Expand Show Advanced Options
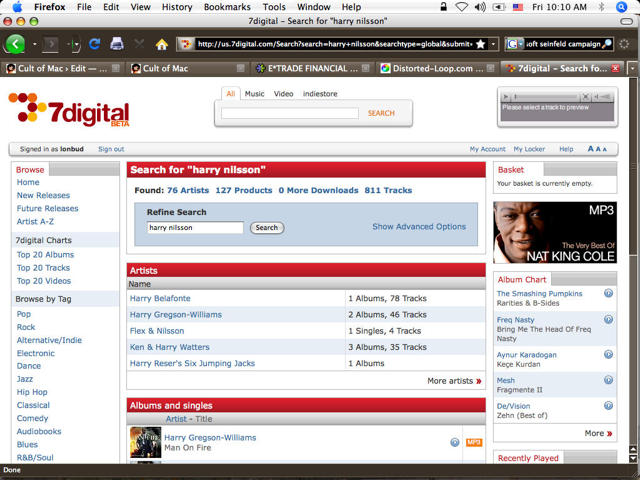This screenshot has height=480, width=640. pyautogui.click(x=419, y=227)
